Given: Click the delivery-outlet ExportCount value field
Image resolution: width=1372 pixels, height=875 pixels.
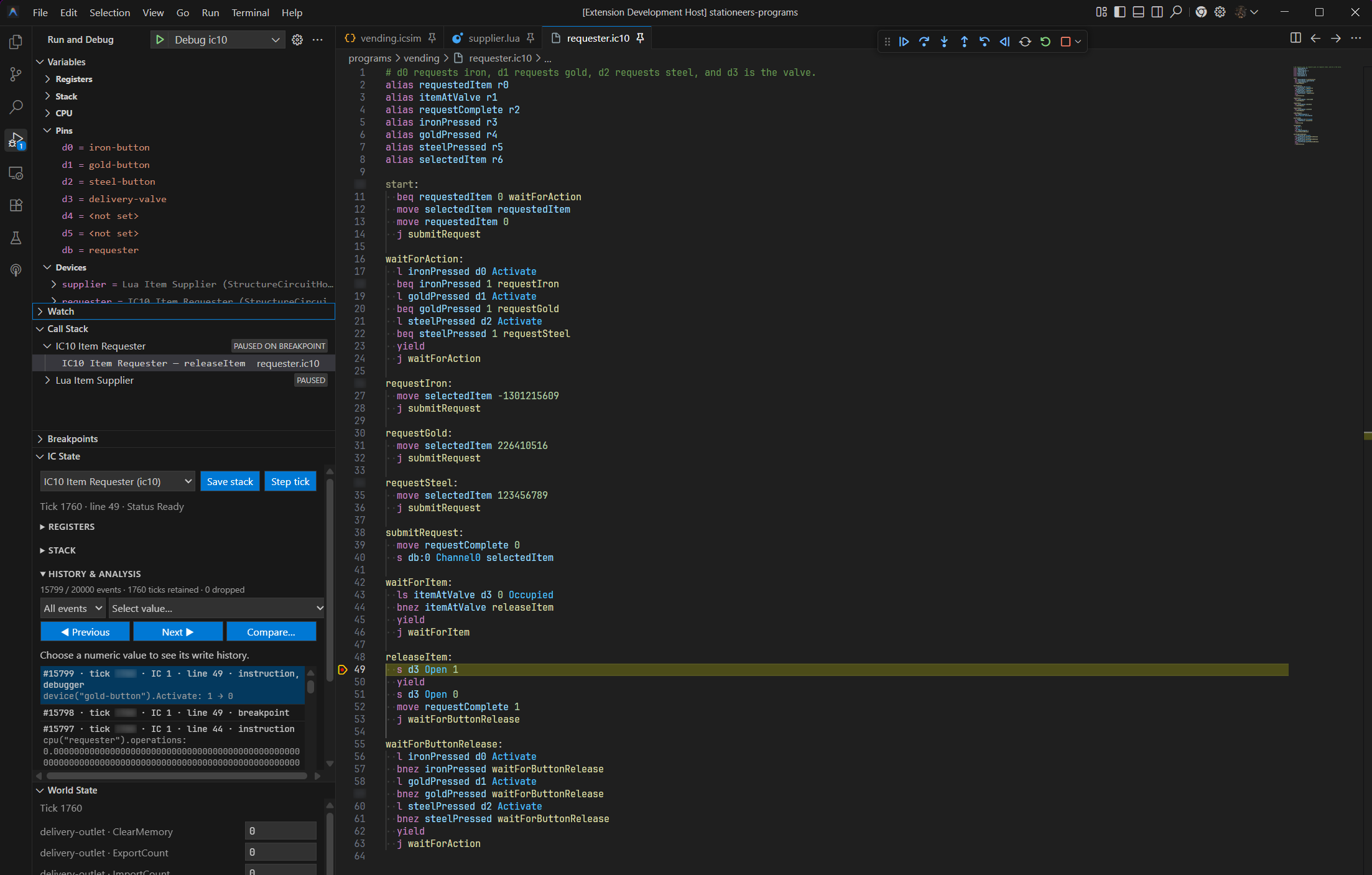Looking at the screenshot, I should [280, 853].
